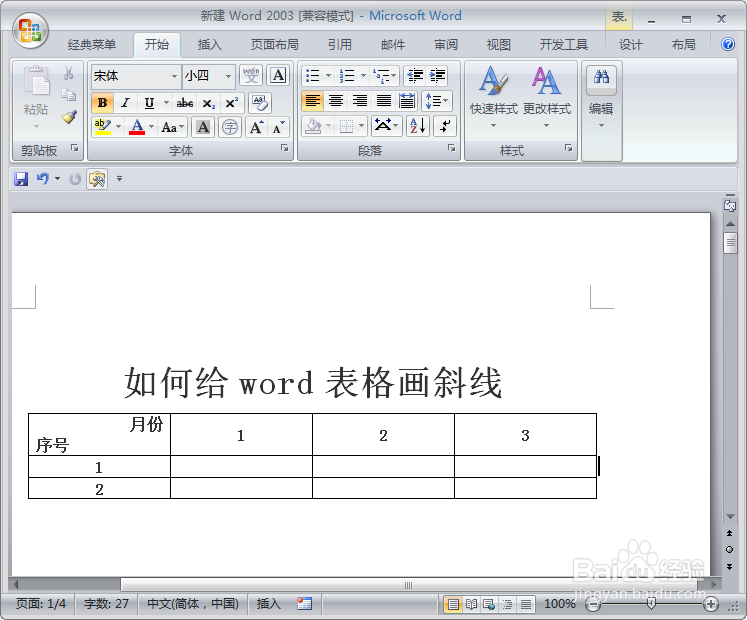
Task: Apply Subscript formatting
Action: coord(209,102)
